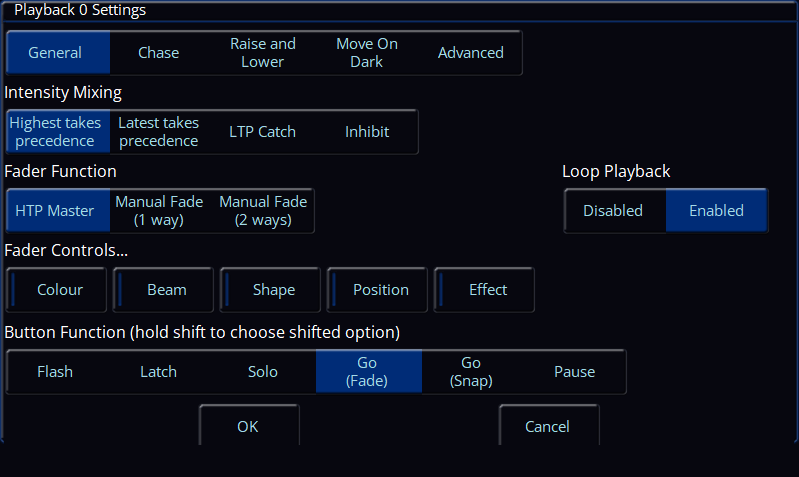Switch to the Chase tab
Image resolution: width=799 pixels, height=477 pixels.
[158, 53]
